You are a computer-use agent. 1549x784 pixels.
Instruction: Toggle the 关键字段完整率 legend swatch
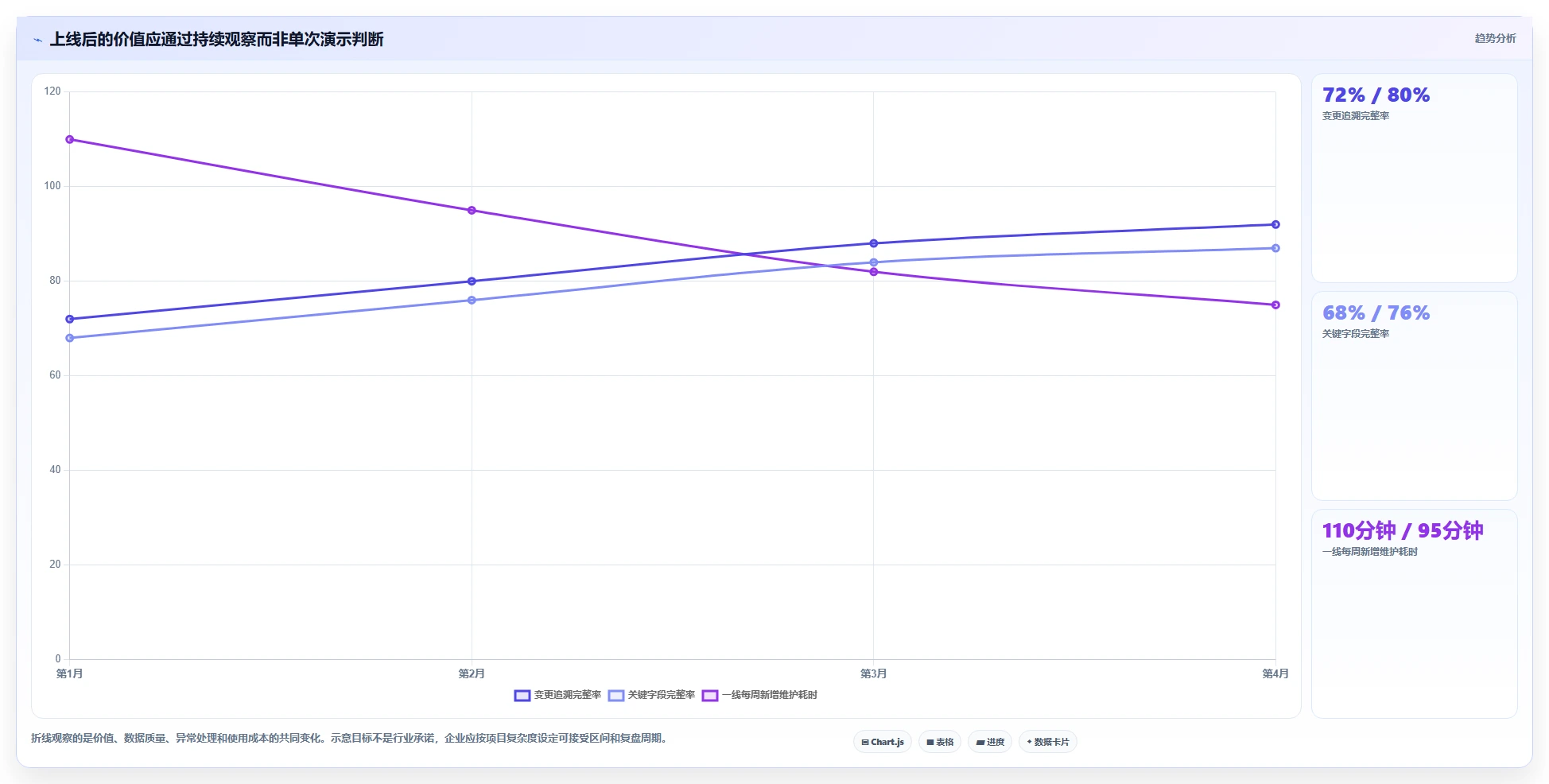[x=615, y=696]
